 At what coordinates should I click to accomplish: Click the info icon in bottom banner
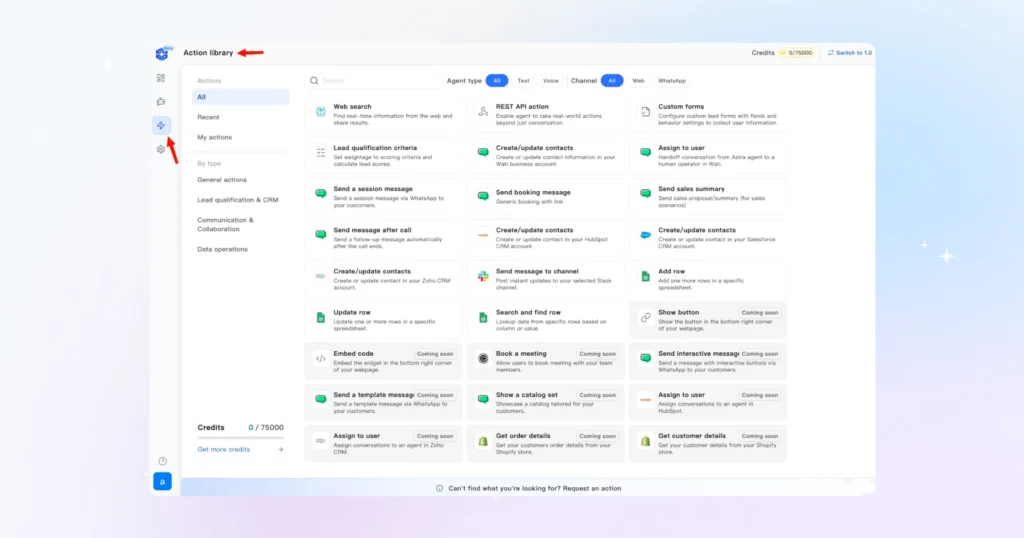tap(440, 488)
